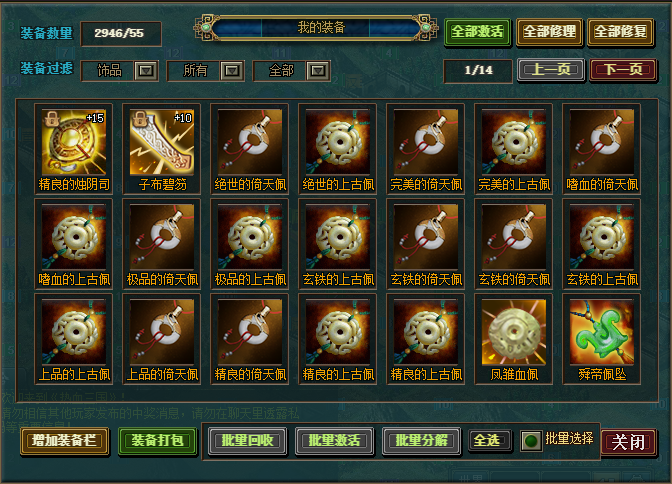
Task: Click the green 舜帝佩坠 pendant icon
Action: pos(602,332)
